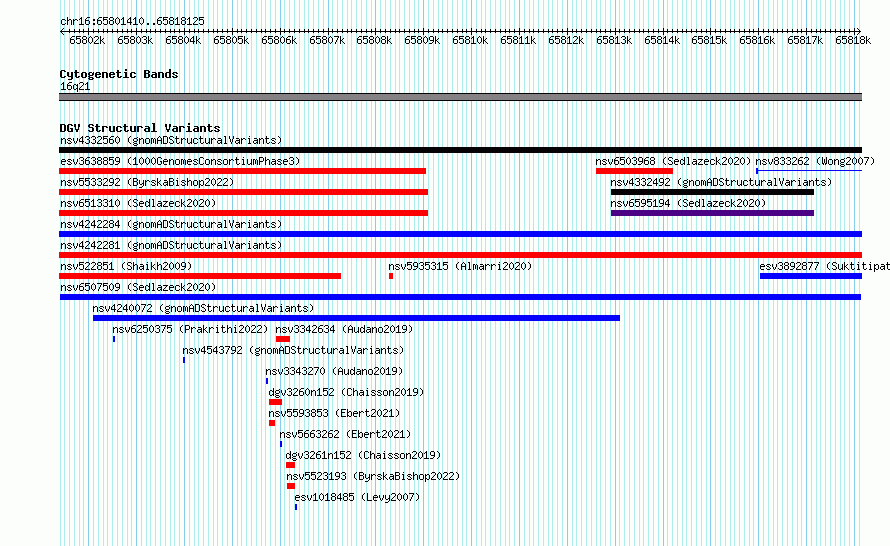Open nsv4242284 gnomADStructuralVariants label
890x546 pixels.
click(171, 224)
